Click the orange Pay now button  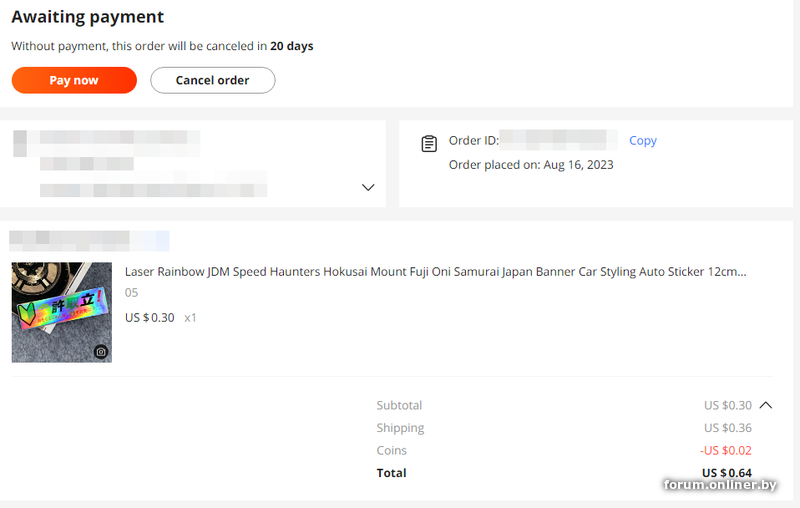(x=74, y=80)
